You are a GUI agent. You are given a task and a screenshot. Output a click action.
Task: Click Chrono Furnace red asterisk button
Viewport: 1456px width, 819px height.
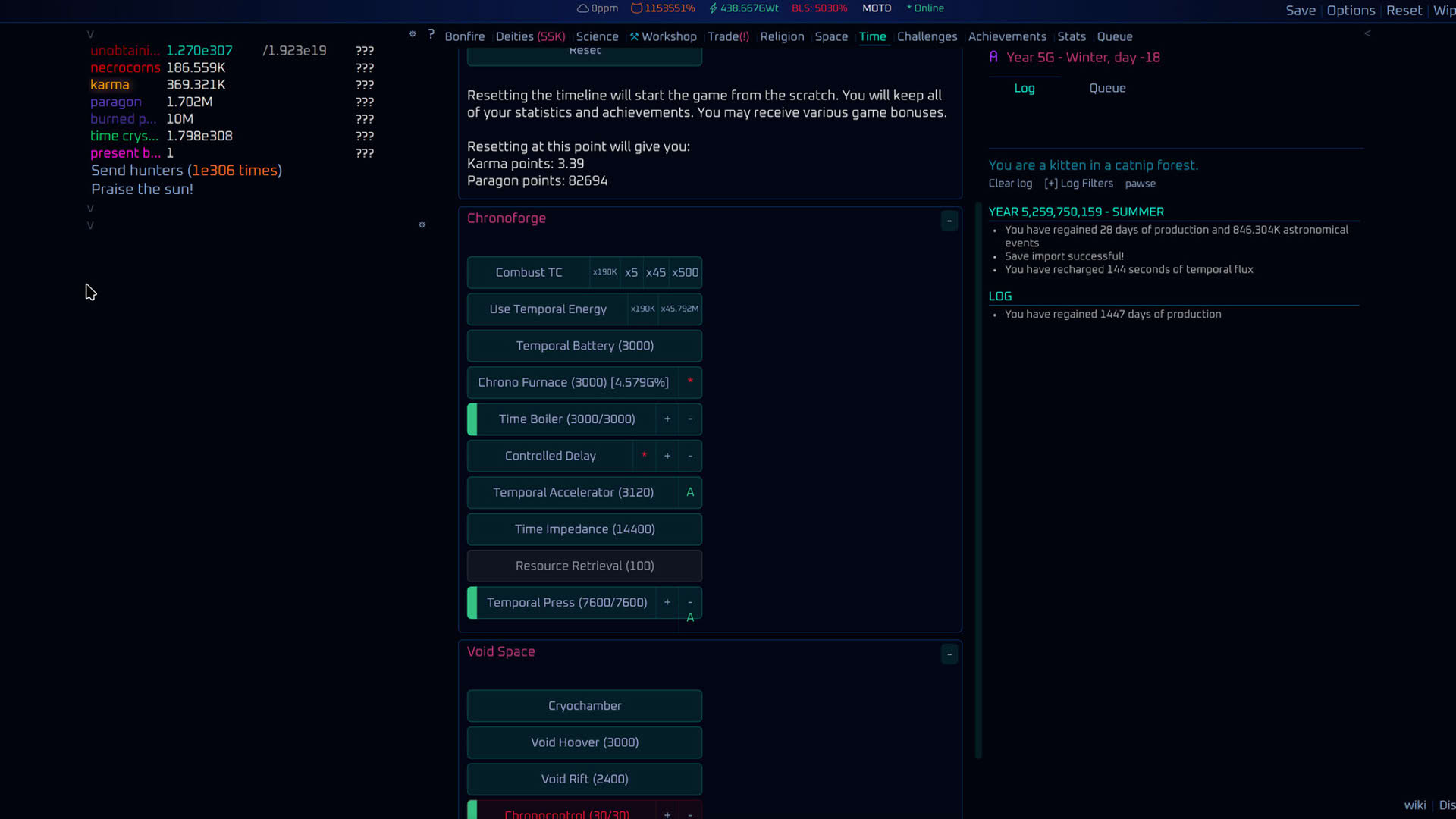(690, 382)
